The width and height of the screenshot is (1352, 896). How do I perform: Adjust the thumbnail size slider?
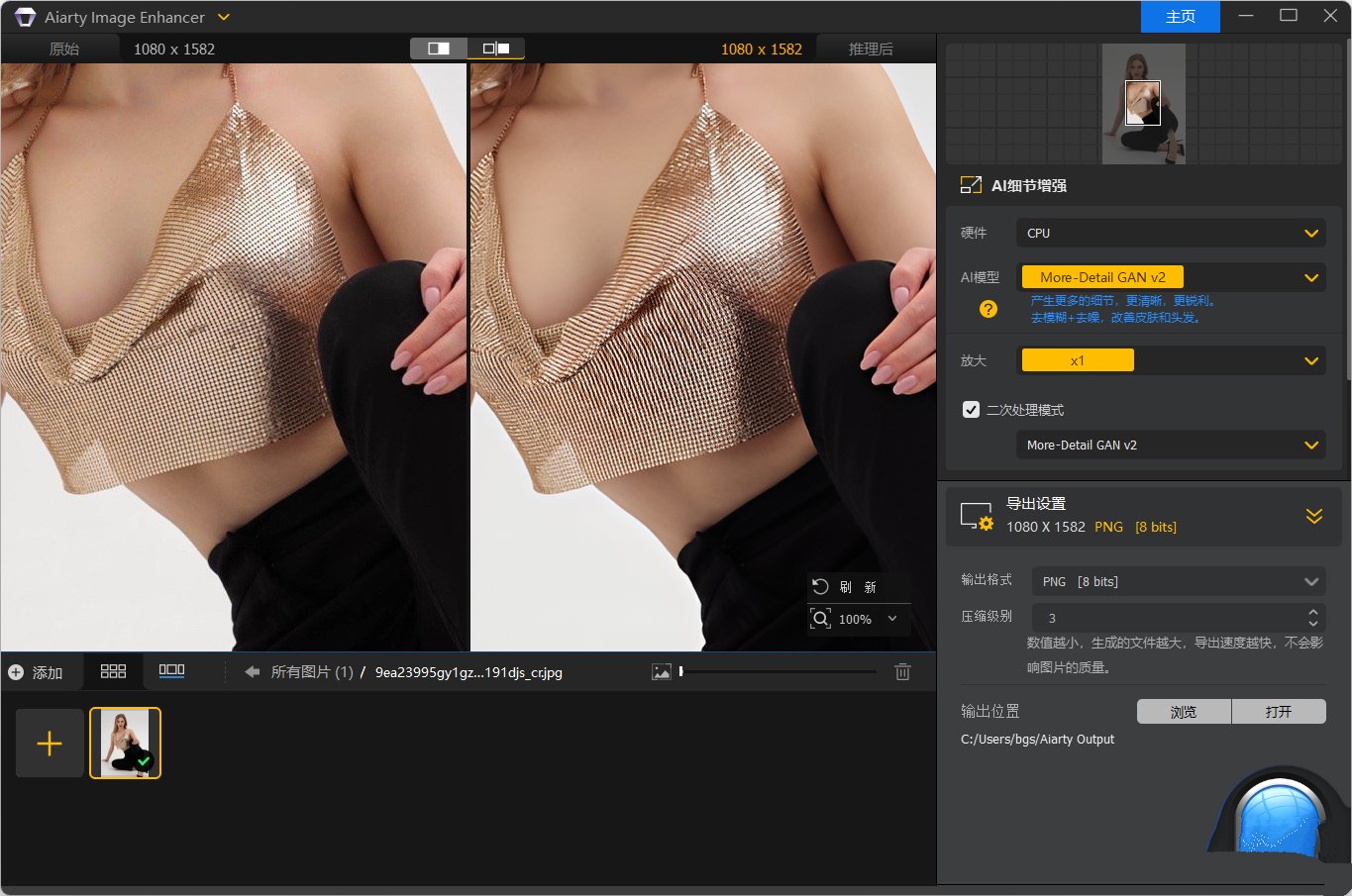click(x=778, y=672)
